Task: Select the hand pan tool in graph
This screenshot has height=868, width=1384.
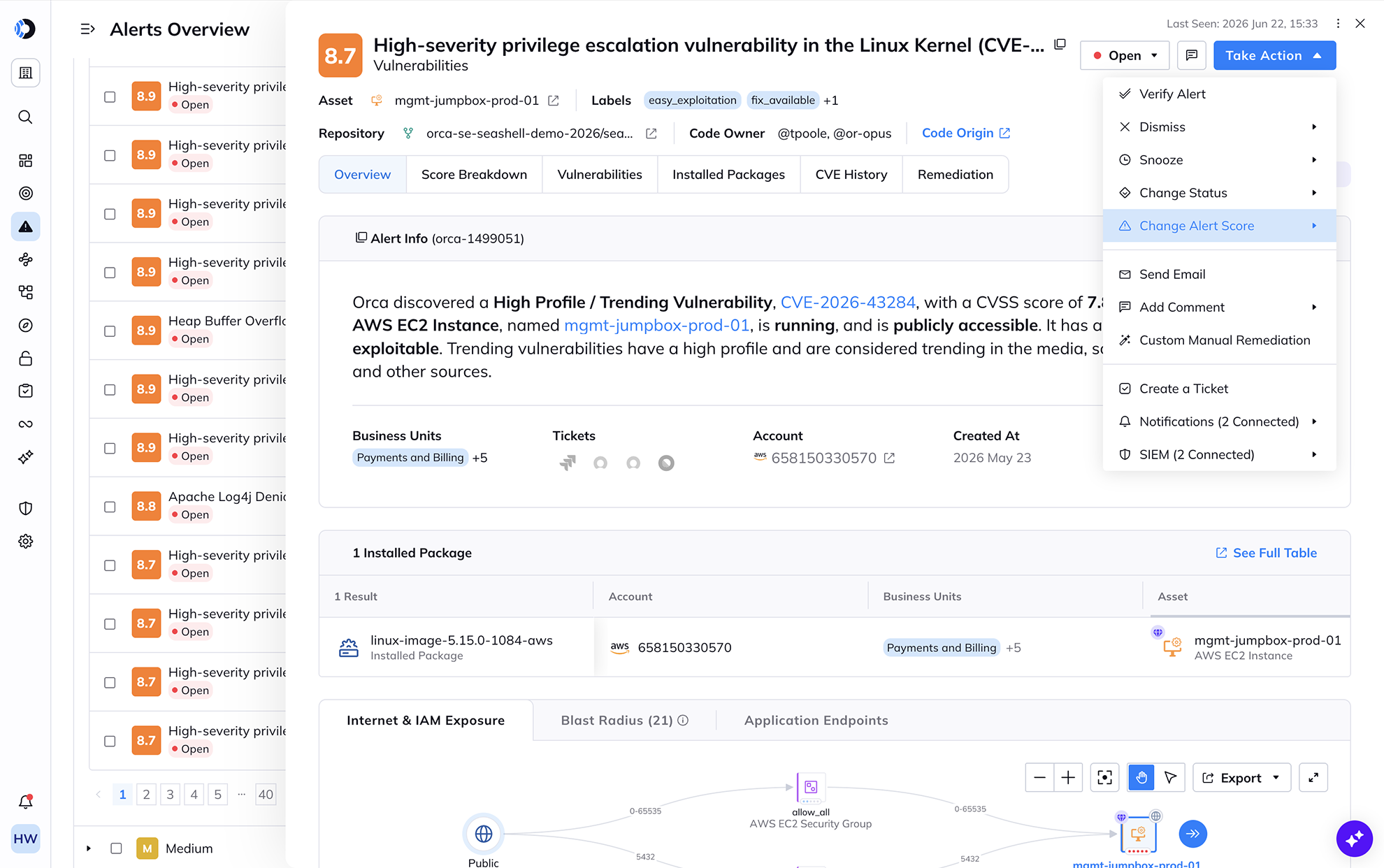Action: point(1141,778)
